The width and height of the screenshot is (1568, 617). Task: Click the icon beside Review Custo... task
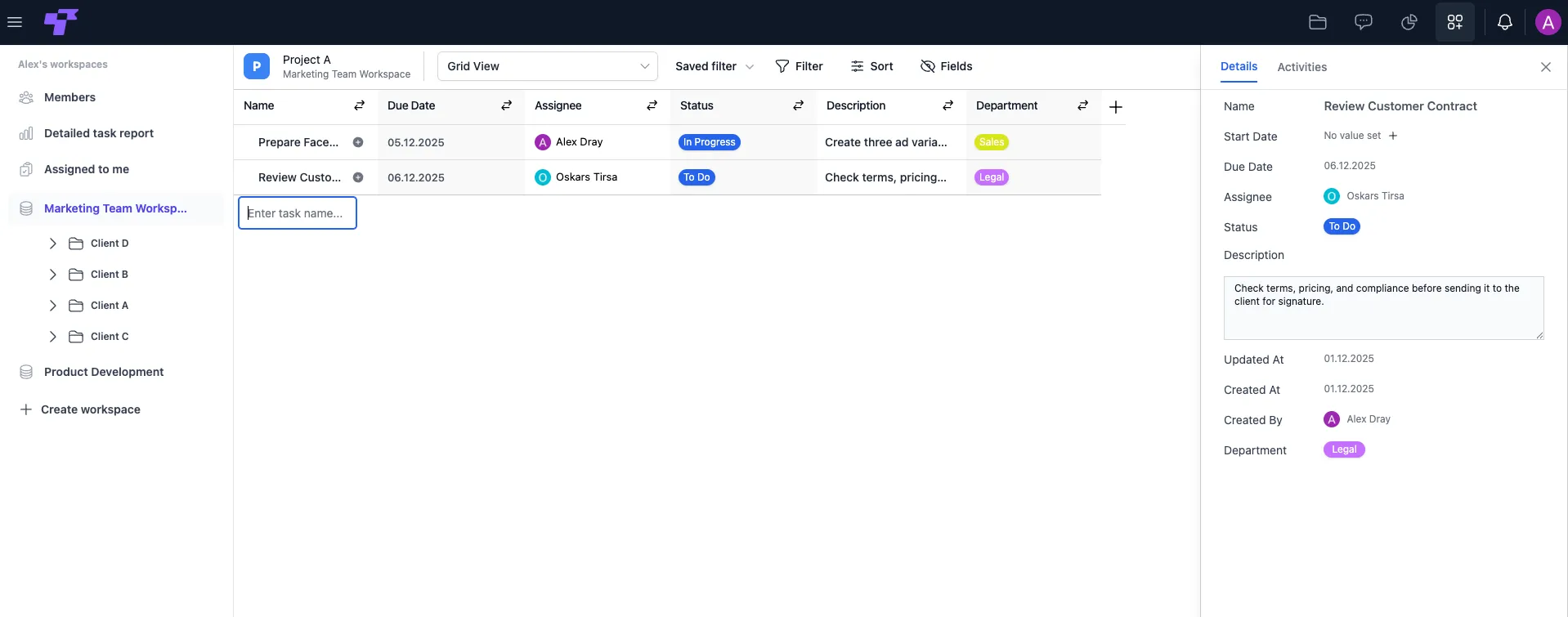click(x=358, y=177)
